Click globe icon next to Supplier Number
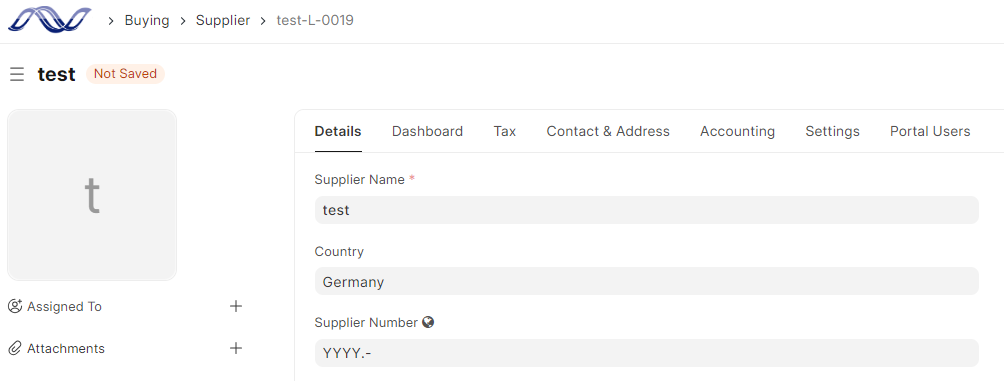Viewport: 1004px width, 381px height. [428, 322]
